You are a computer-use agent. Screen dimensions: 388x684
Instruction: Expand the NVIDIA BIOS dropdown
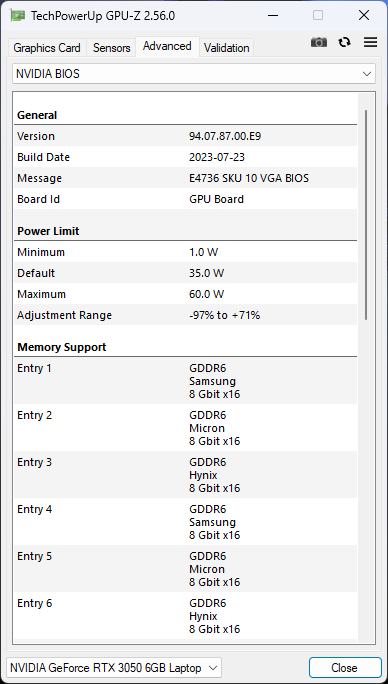pyautogui.click(x=194, y=74)
